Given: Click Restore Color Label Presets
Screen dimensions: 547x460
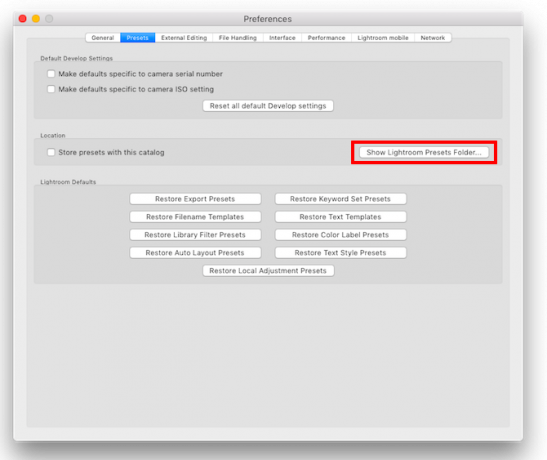Looking at the screenshot, I should coord(340,235).
